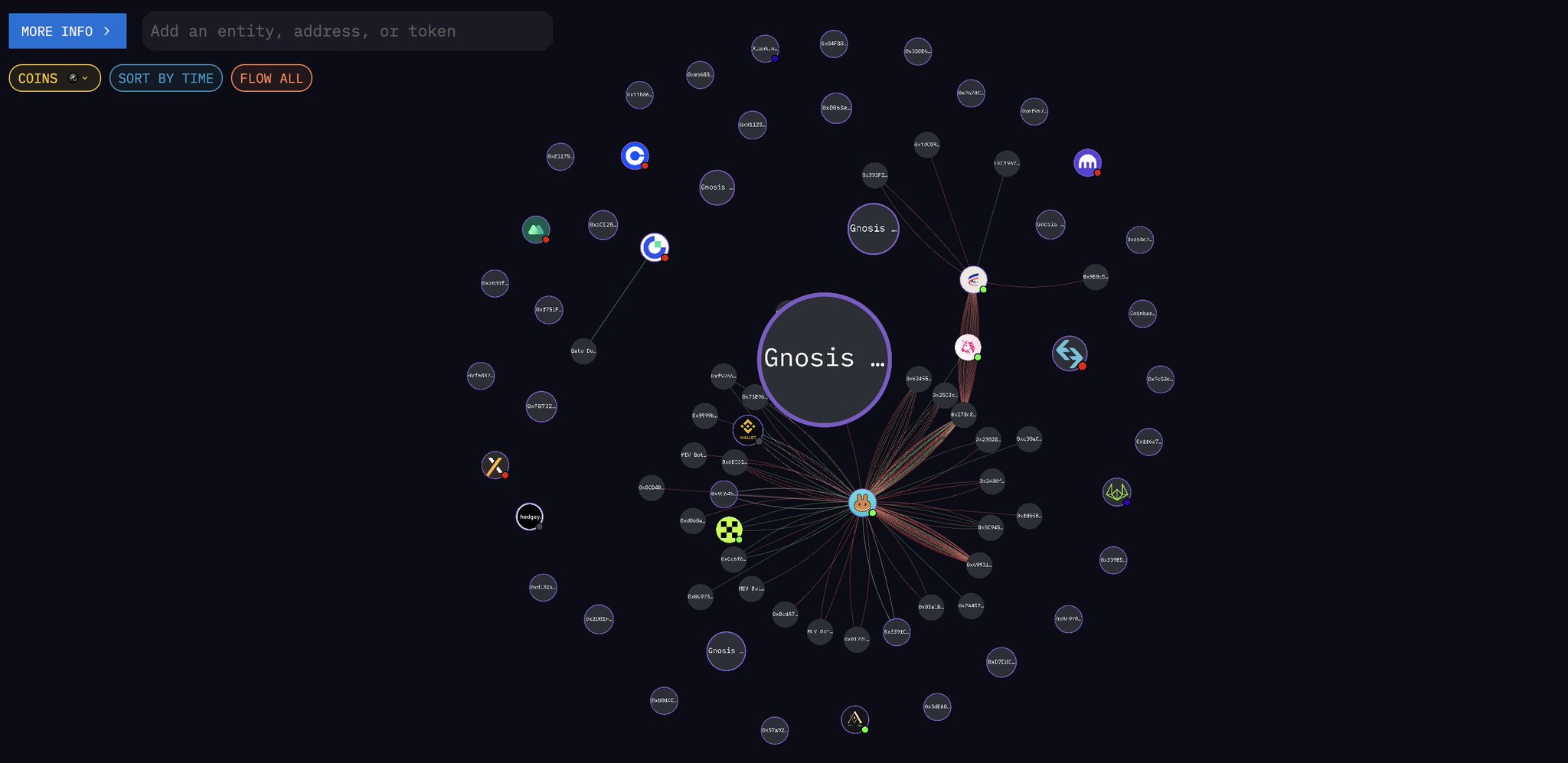This screenshot has width=1568, height=763.
Task: Click the teal double-arrow logo node
Action: [1070, 354]
